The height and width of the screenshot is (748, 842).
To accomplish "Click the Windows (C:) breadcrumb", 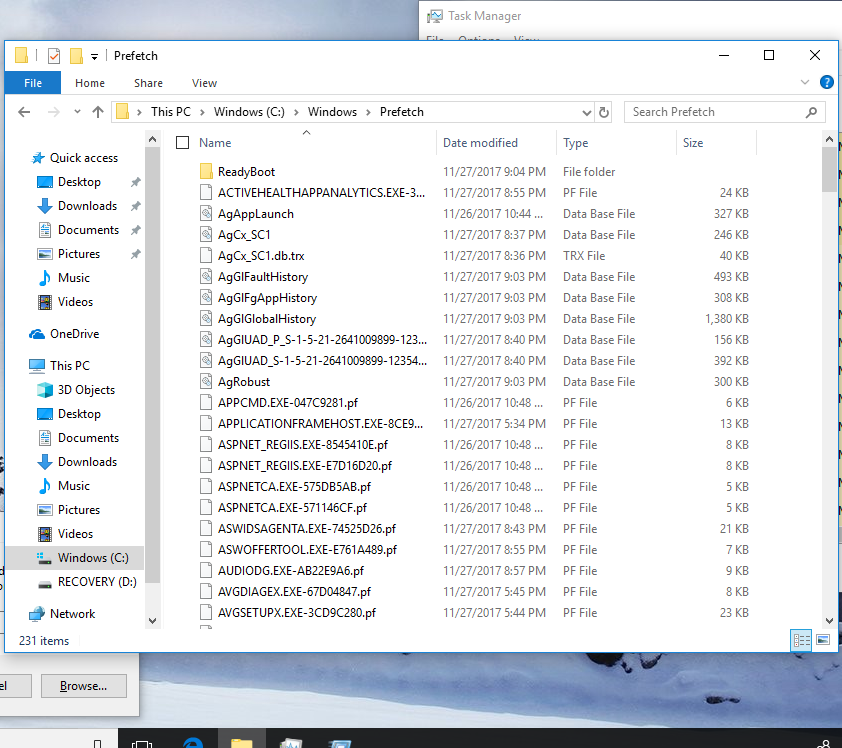I will click(249, 112).
